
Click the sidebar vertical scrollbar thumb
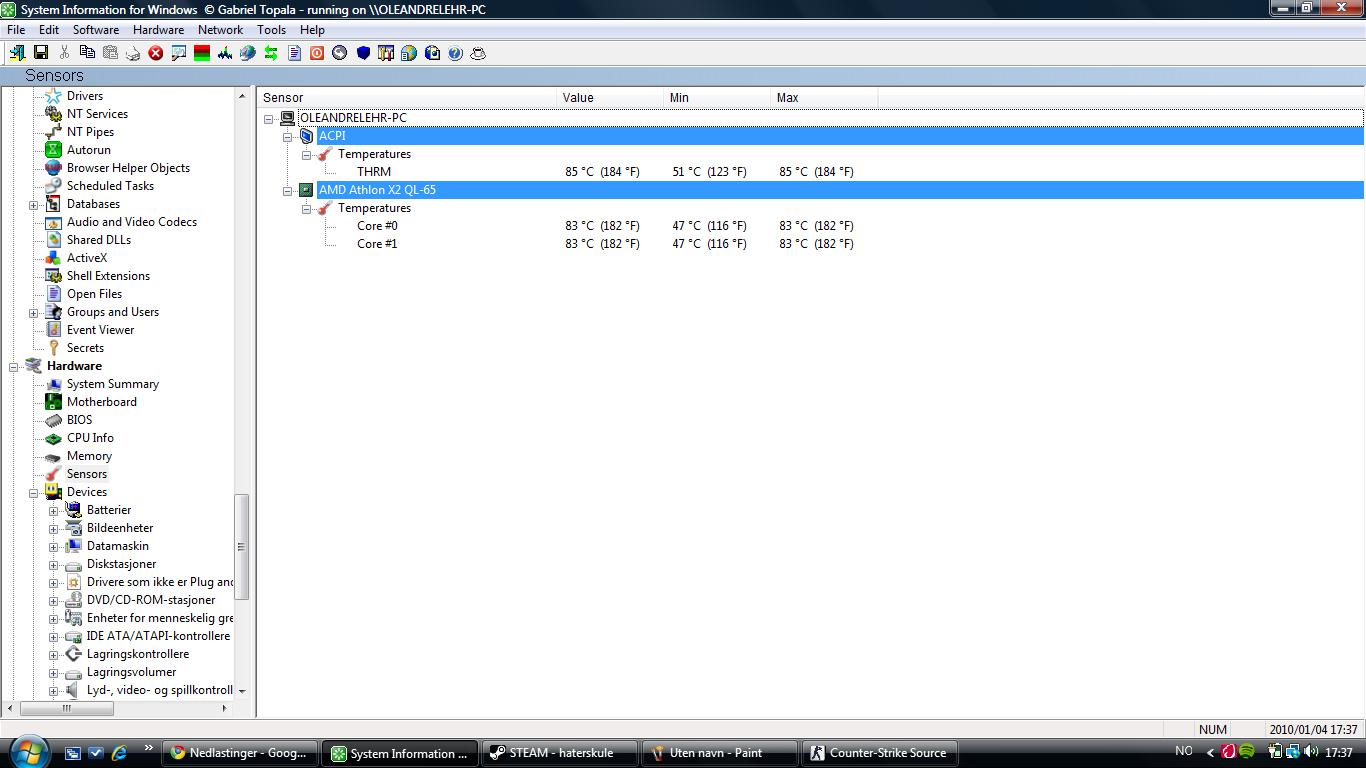tap(241, 546)
